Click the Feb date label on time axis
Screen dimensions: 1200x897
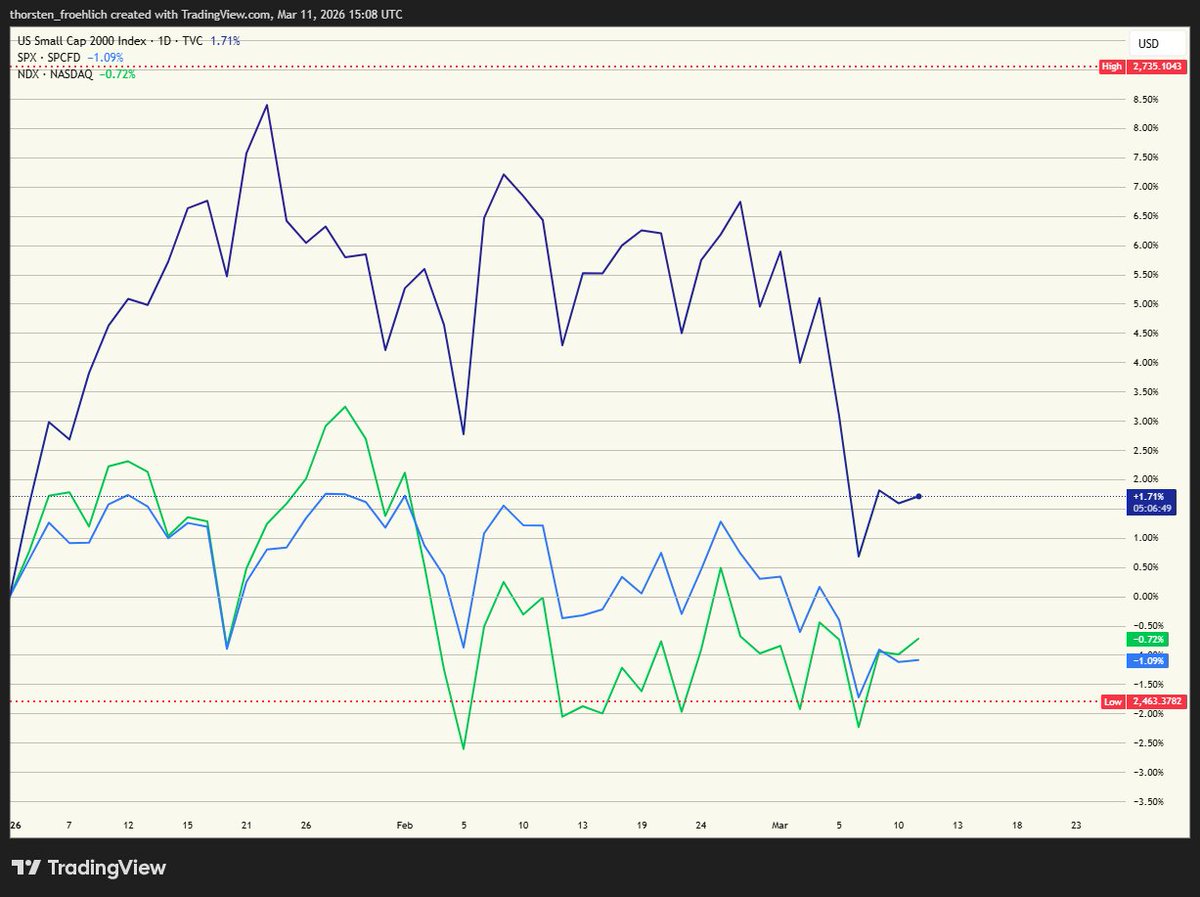point(405,825)
